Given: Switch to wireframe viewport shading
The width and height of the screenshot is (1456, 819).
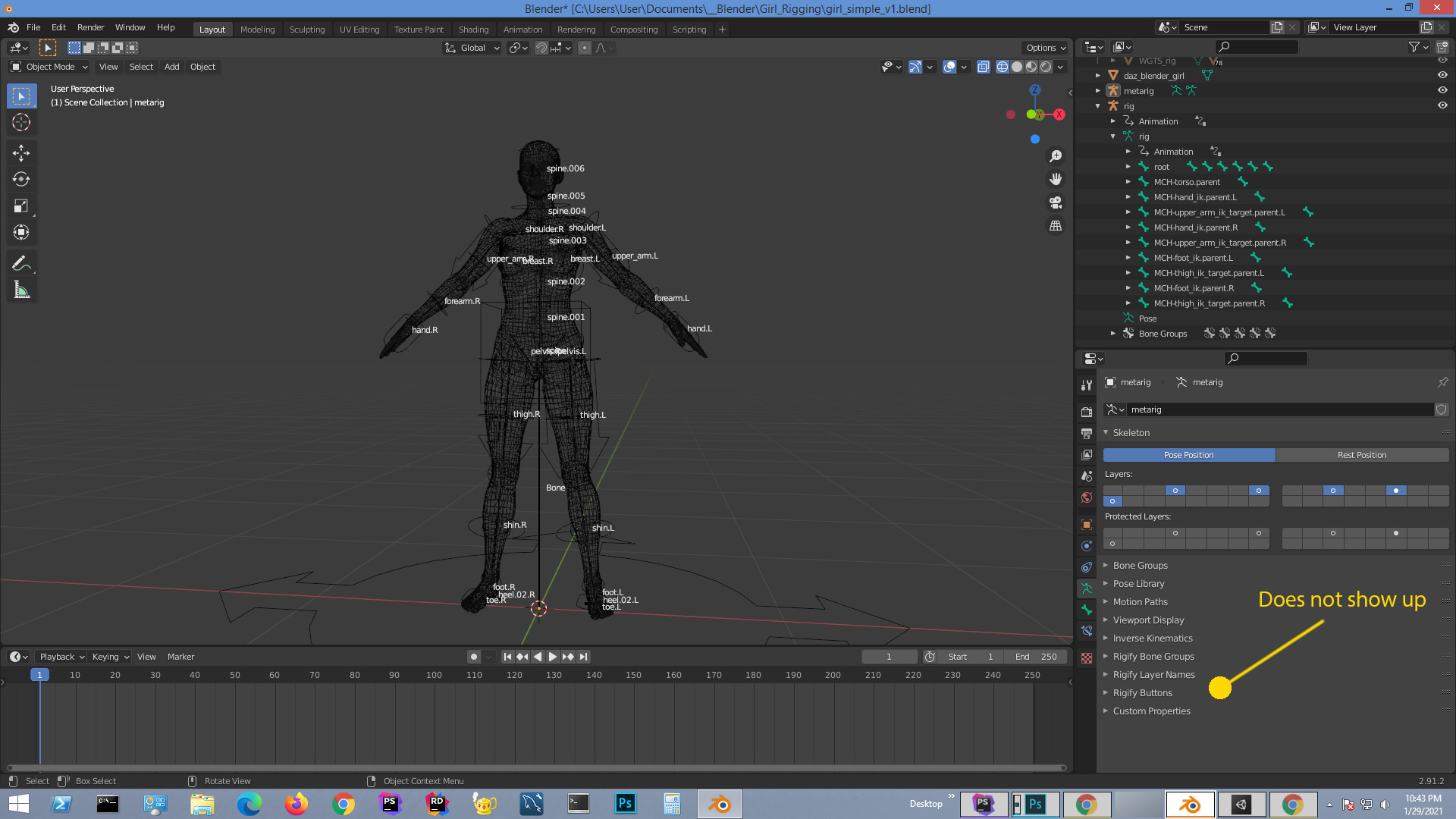Looking at the screenshot, I should (x=1003, y=67).
